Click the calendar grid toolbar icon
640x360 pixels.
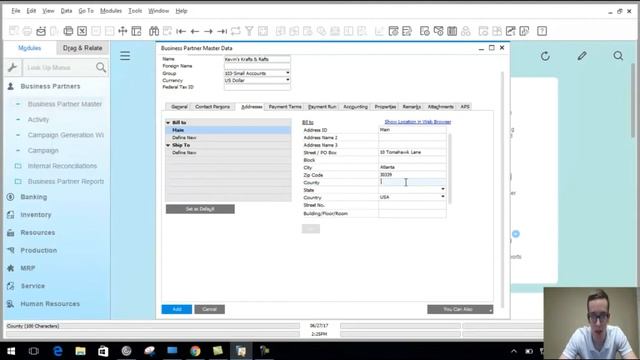(452, 31)
